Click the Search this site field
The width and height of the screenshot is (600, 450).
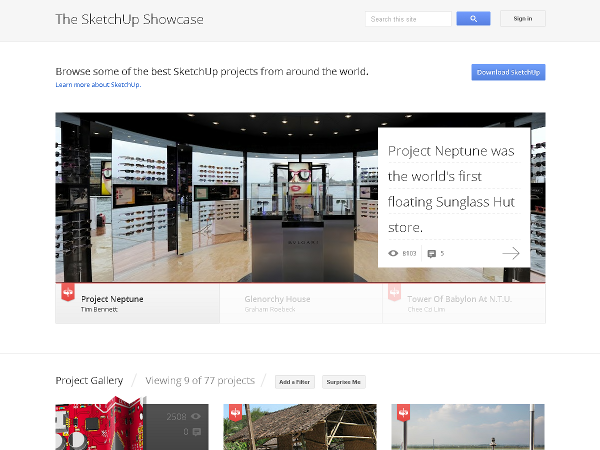click(408, 19)
